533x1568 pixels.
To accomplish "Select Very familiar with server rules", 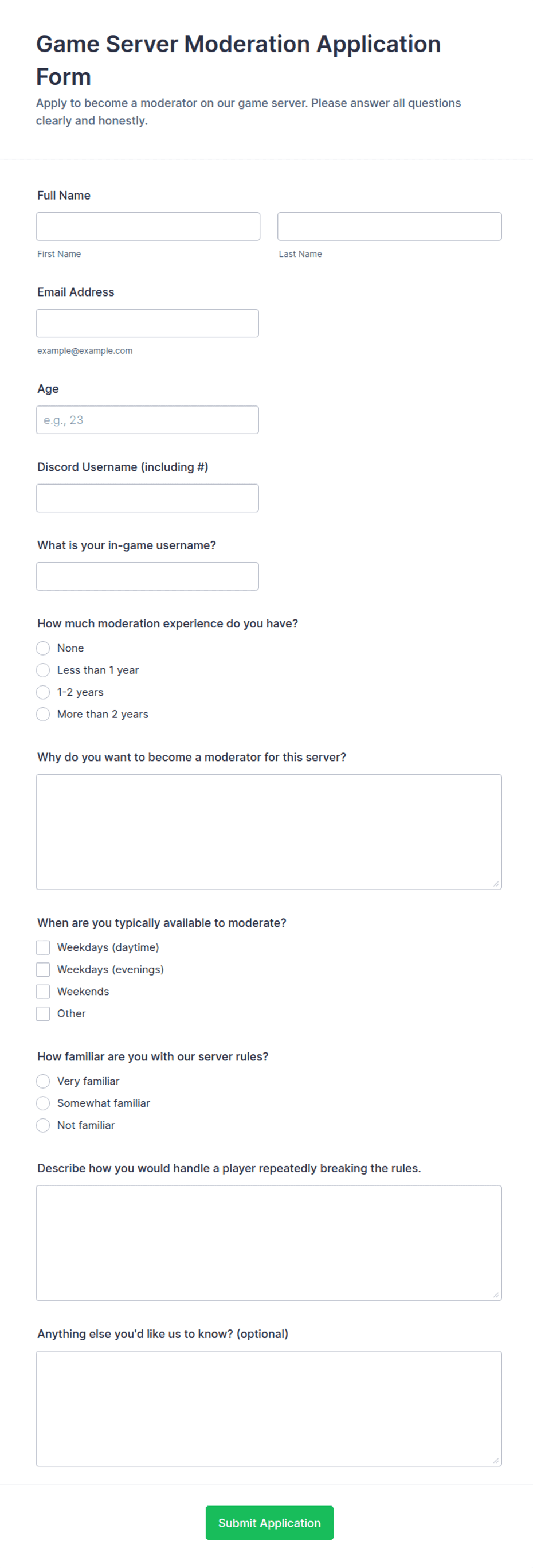I will coord(42,1081).
